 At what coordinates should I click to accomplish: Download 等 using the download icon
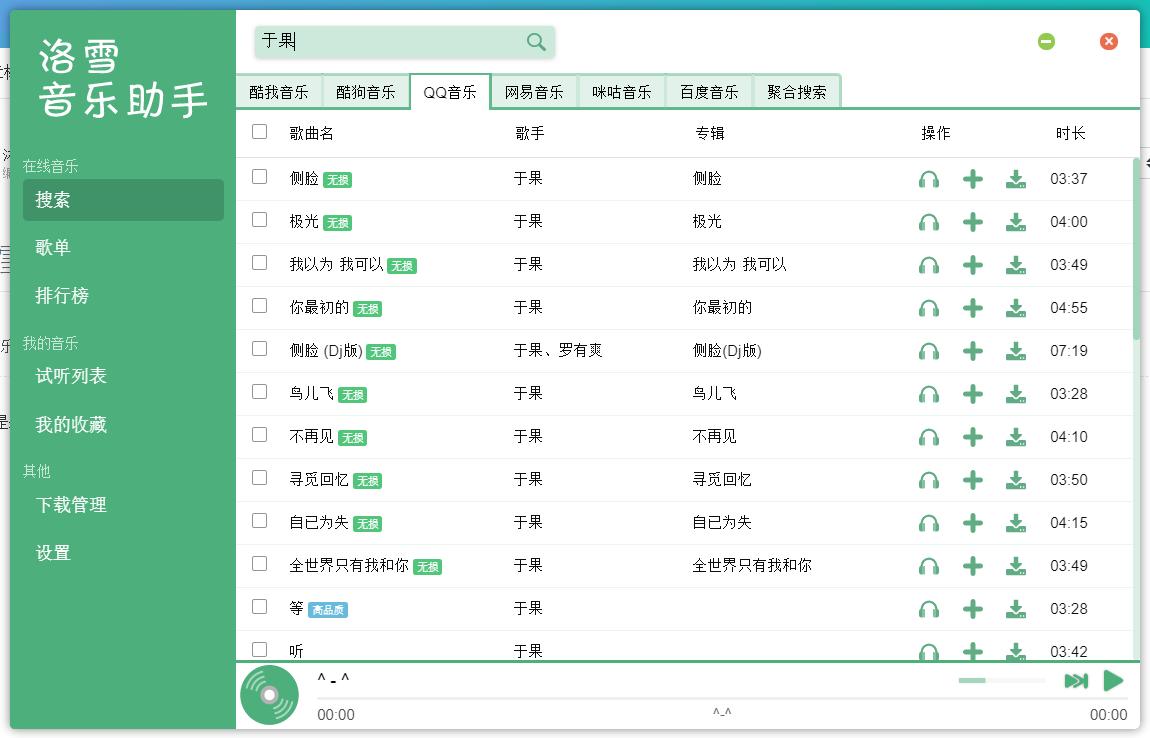click(1016, 609)
